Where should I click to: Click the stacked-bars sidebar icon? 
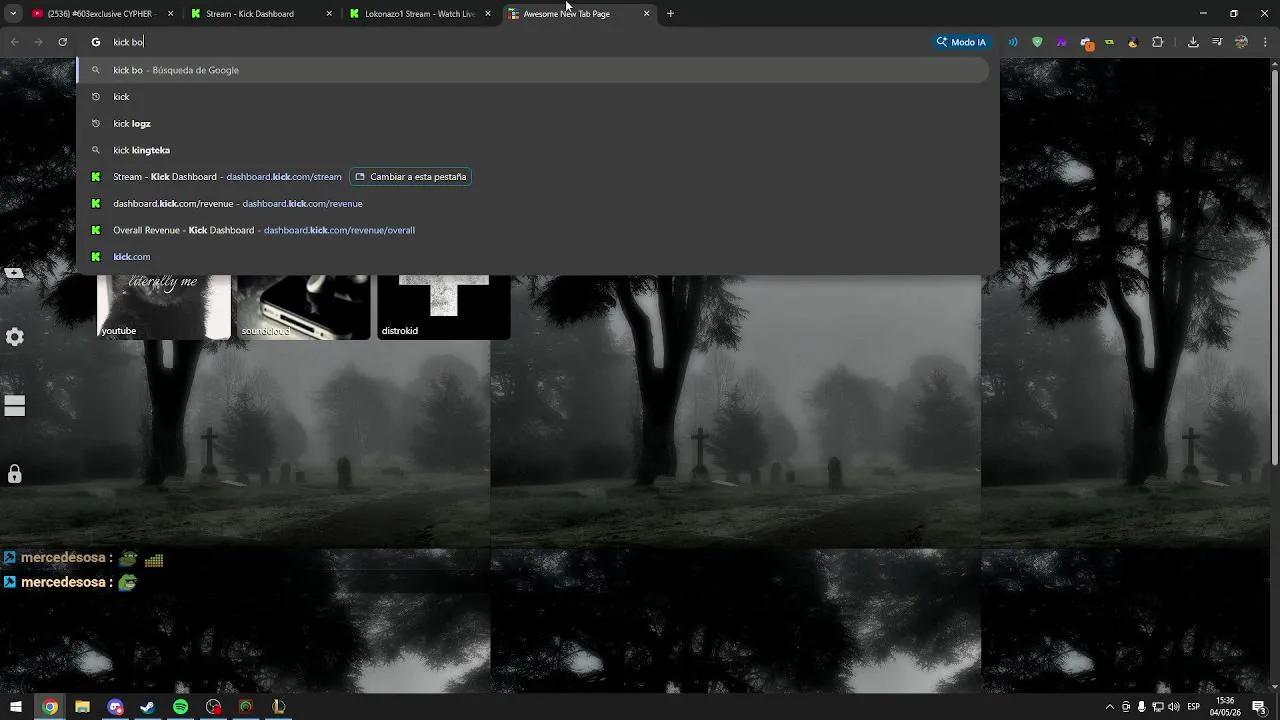tap(15, 405)
